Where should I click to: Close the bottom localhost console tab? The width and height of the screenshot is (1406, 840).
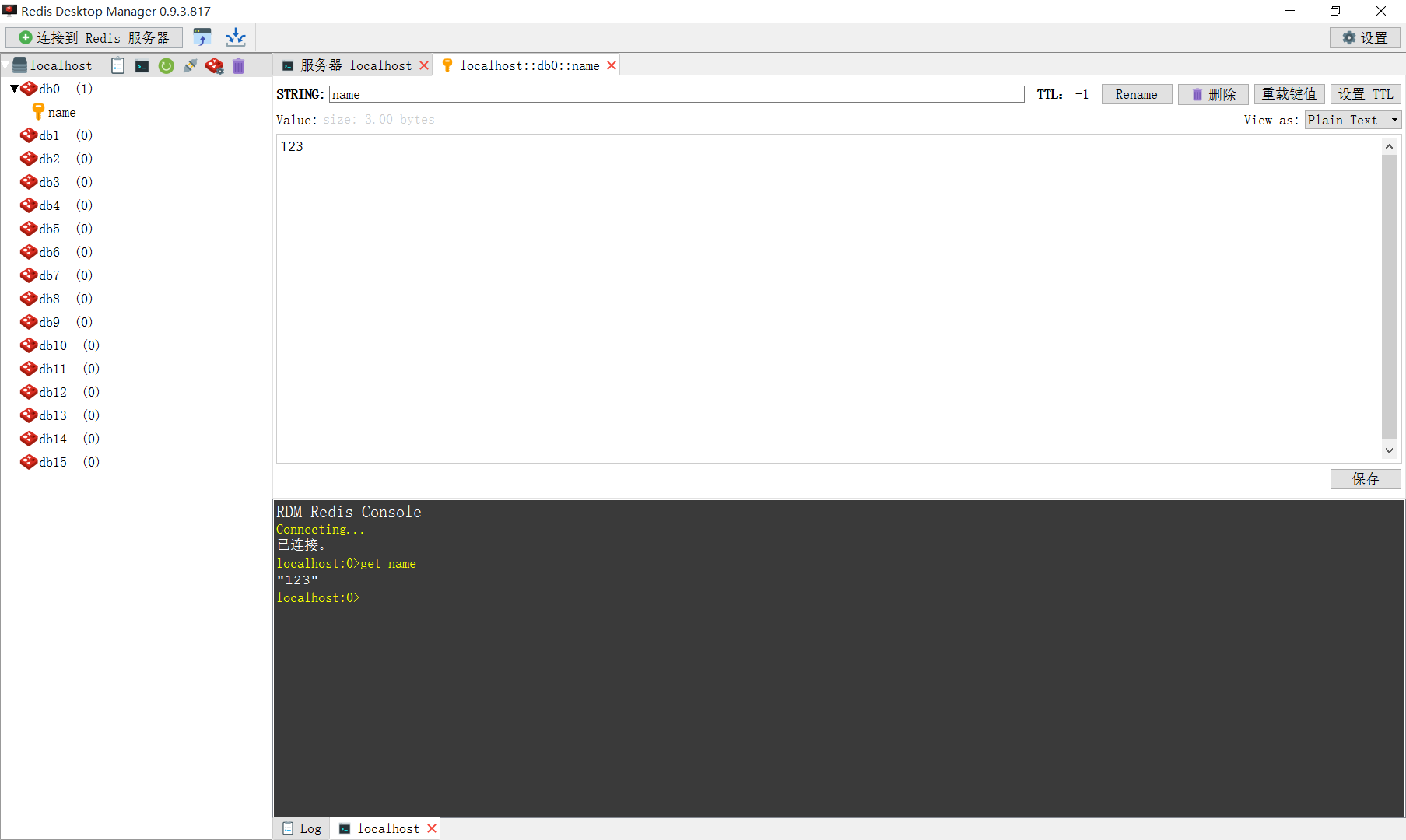point(432,828)
